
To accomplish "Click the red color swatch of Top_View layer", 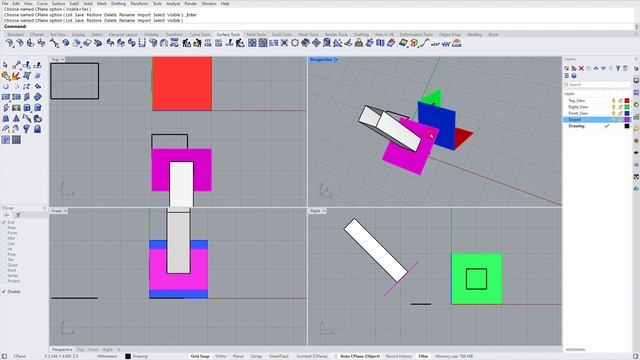I will click(627, 100).
